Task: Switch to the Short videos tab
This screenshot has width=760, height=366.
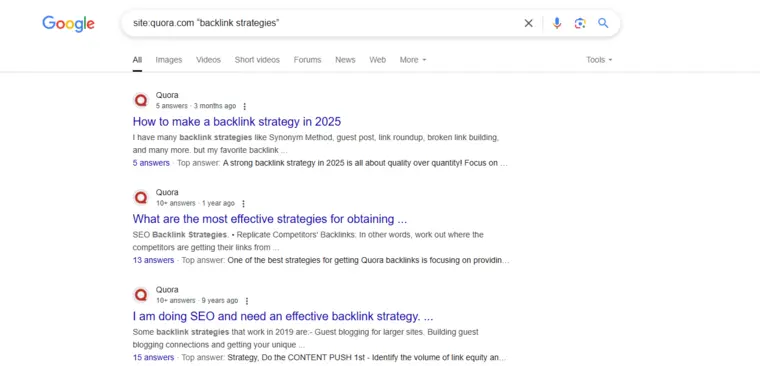Action: 257,60
